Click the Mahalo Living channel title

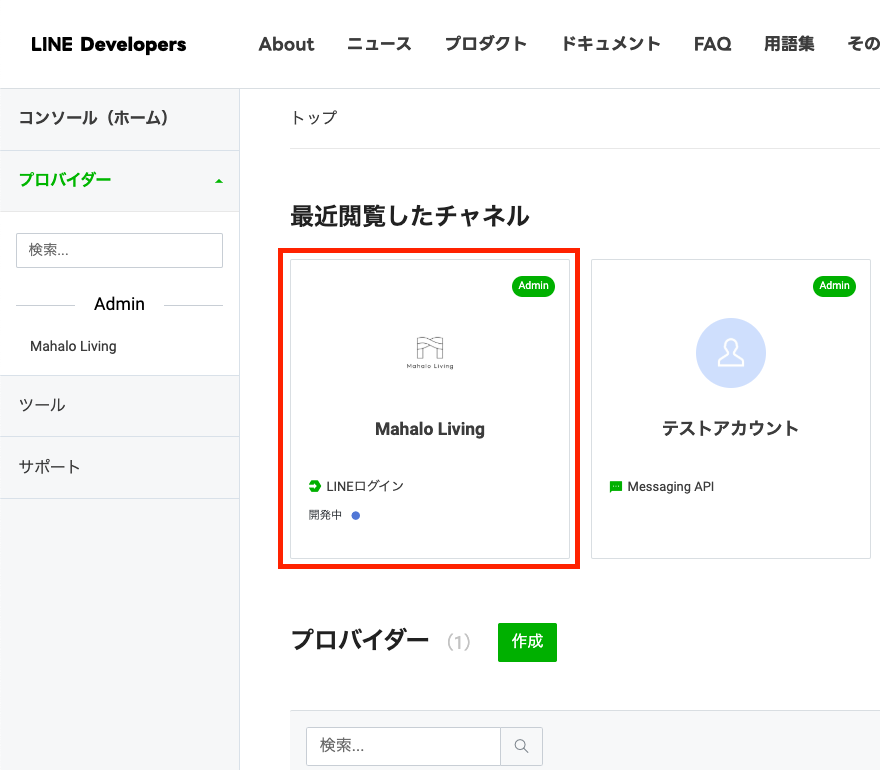pos(430,429)
